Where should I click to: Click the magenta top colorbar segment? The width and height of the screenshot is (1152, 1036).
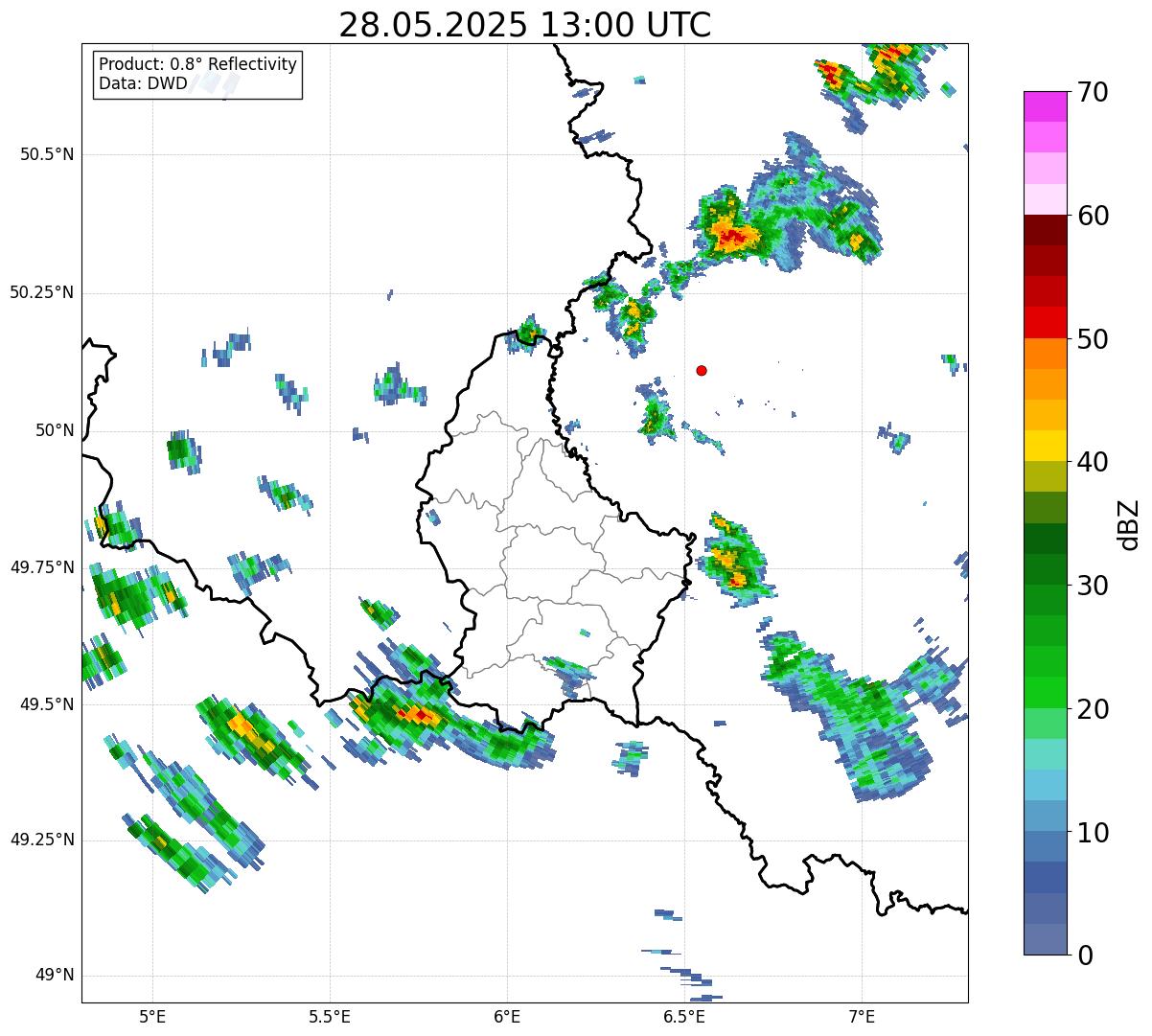pos(1046,106)
